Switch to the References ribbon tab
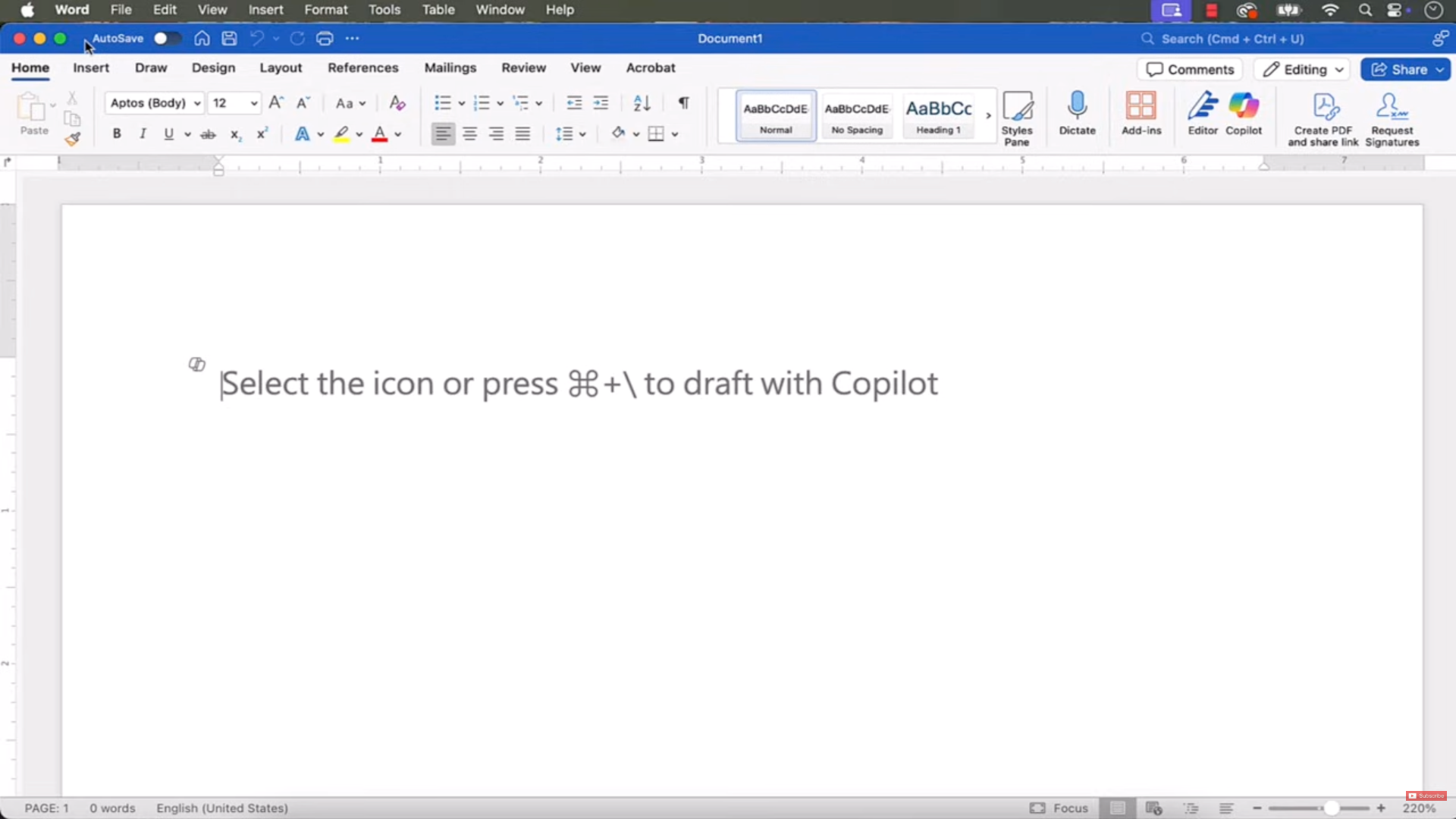The image size is (1456, 819). click(x=362, y=67)
